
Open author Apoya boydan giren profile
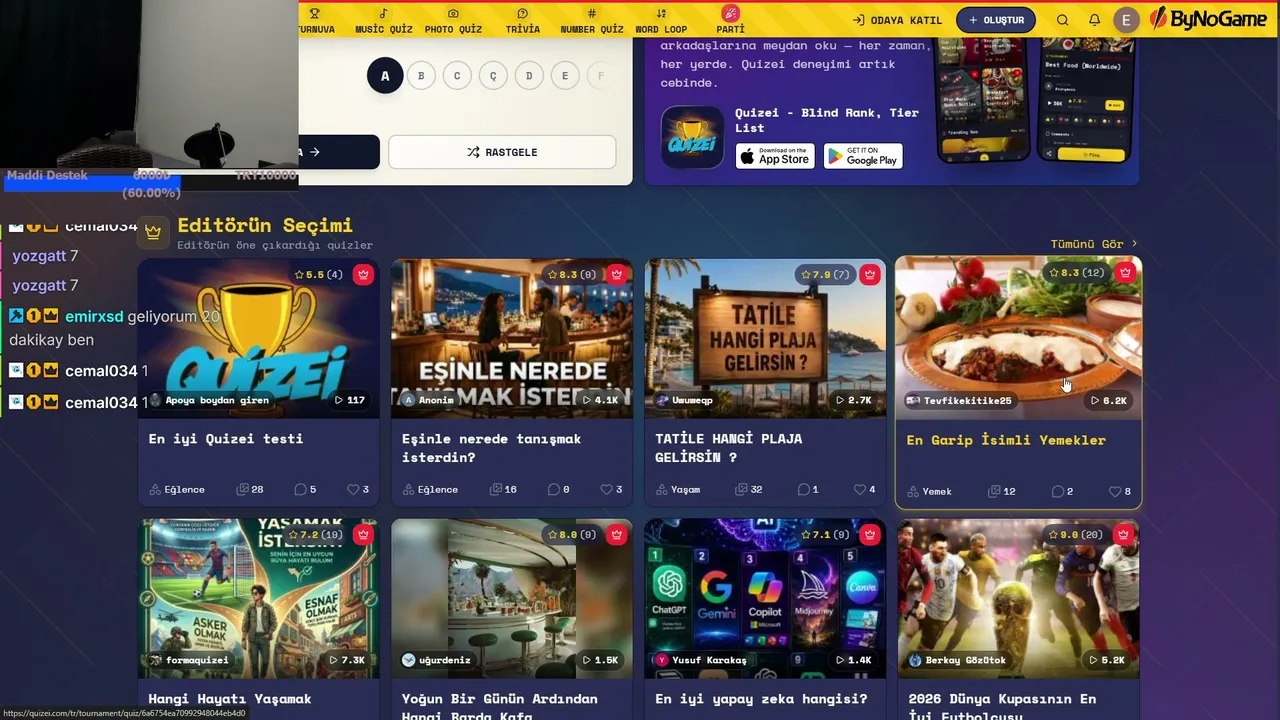point(209,400)
